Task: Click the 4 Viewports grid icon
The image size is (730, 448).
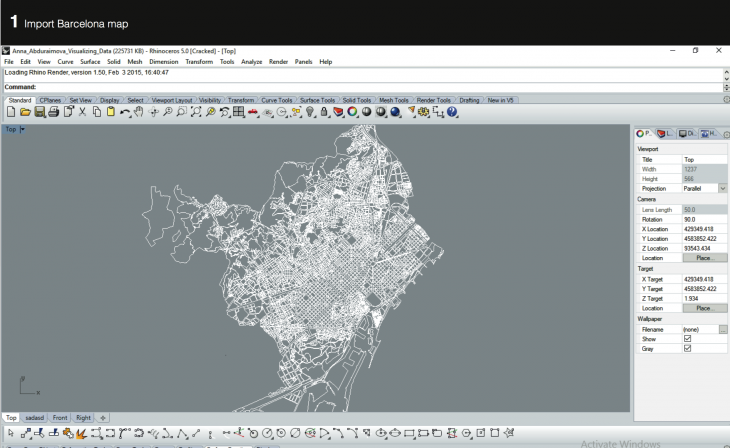Action: click(x=238, y=112)
